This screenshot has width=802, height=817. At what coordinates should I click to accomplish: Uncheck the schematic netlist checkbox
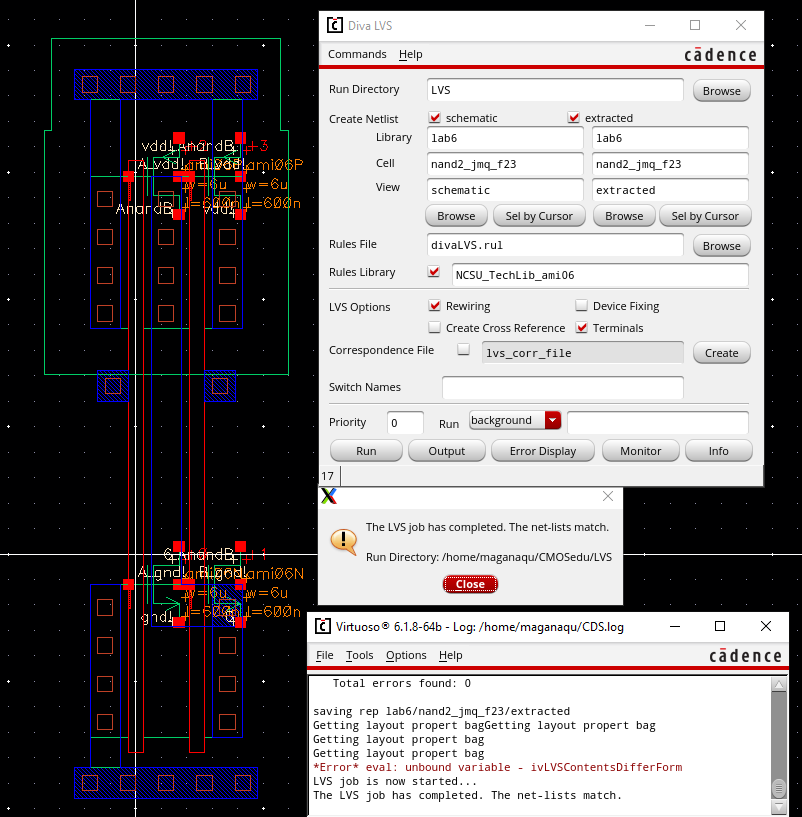point(434,118)
